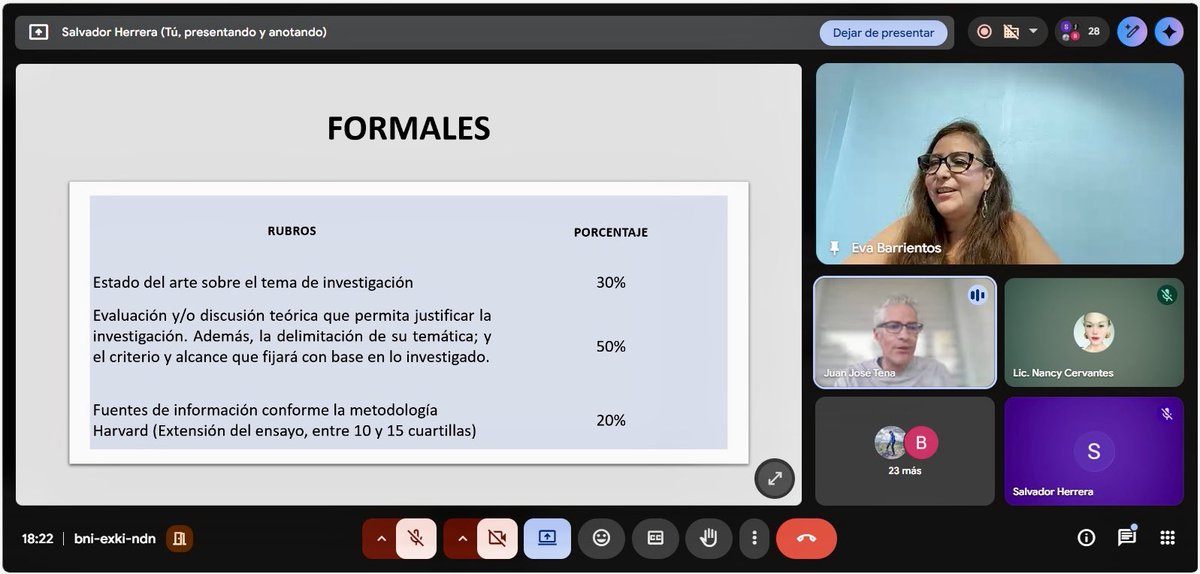Click the presenting screen icon beside Salvador Herrera

[38, 32]
